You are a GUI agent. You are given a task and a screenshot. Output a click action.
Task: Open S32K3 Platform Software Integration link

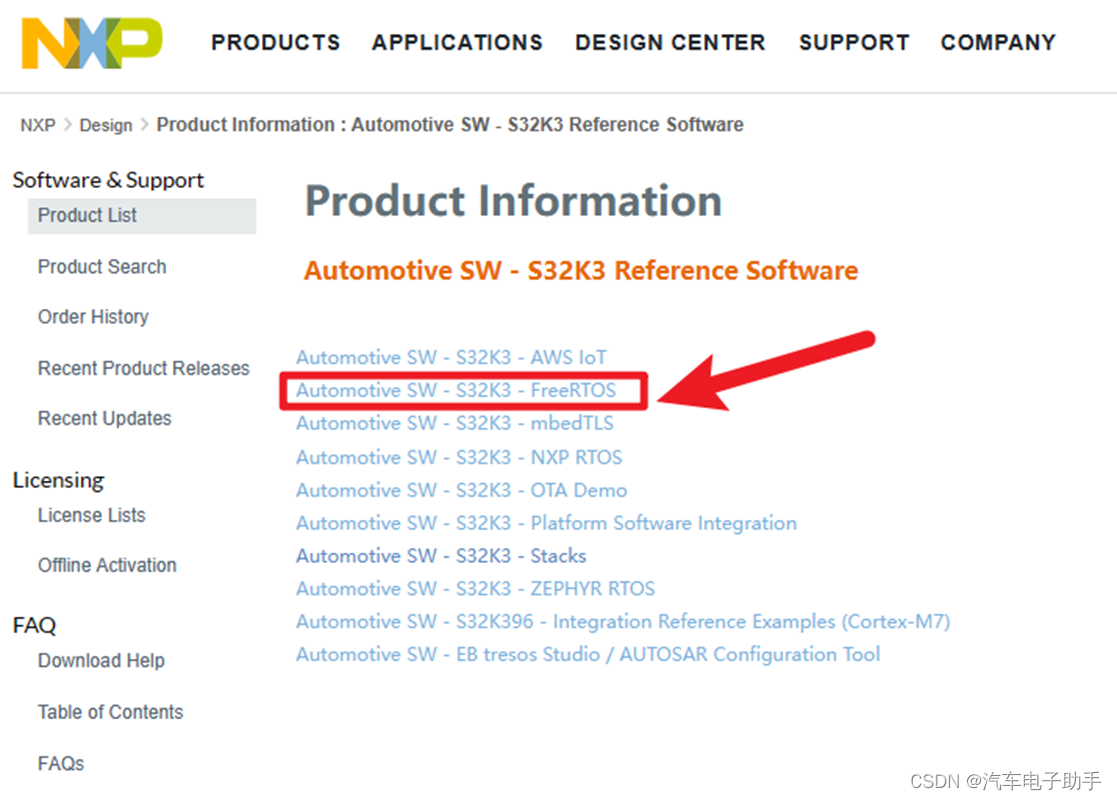coord(546,523)
